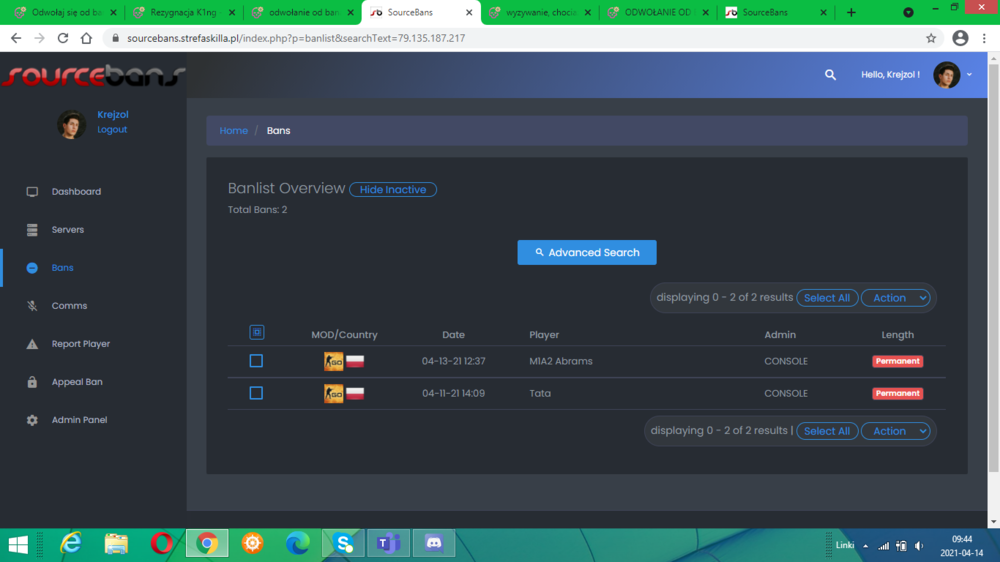Click player name M1A2 Abrams
The image size is (1000, 562).
[x=561, y=361]
